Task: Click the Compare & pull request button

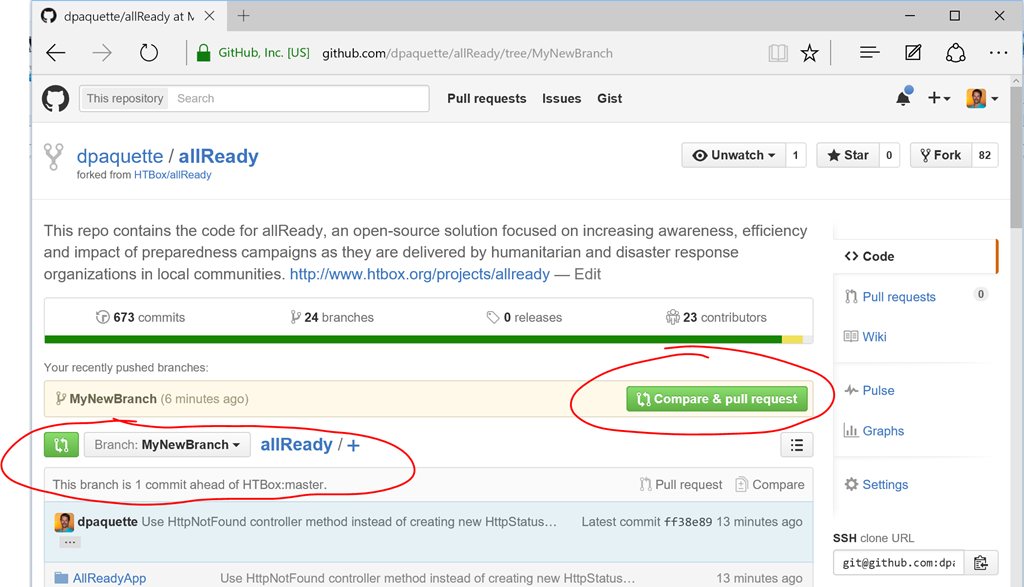Action: (x=717, y=399)
